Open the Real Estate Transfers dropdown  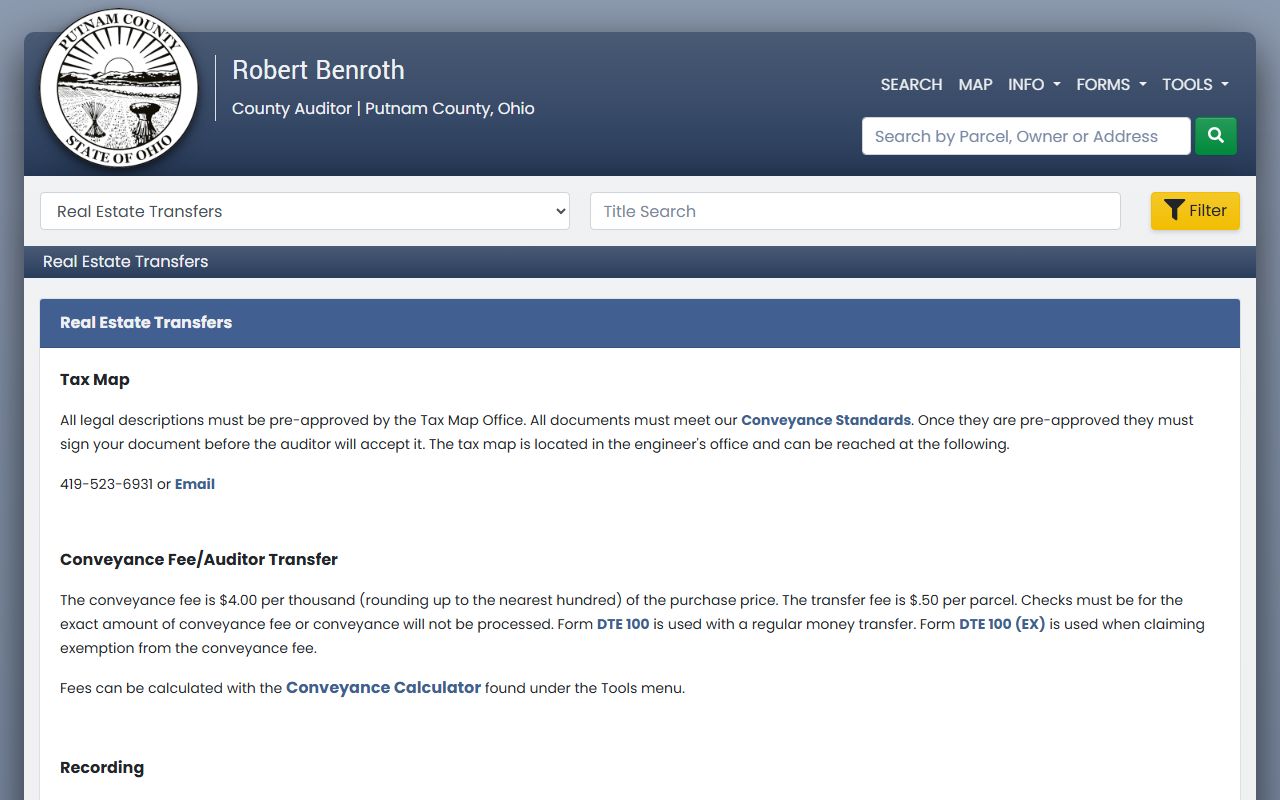305,211
